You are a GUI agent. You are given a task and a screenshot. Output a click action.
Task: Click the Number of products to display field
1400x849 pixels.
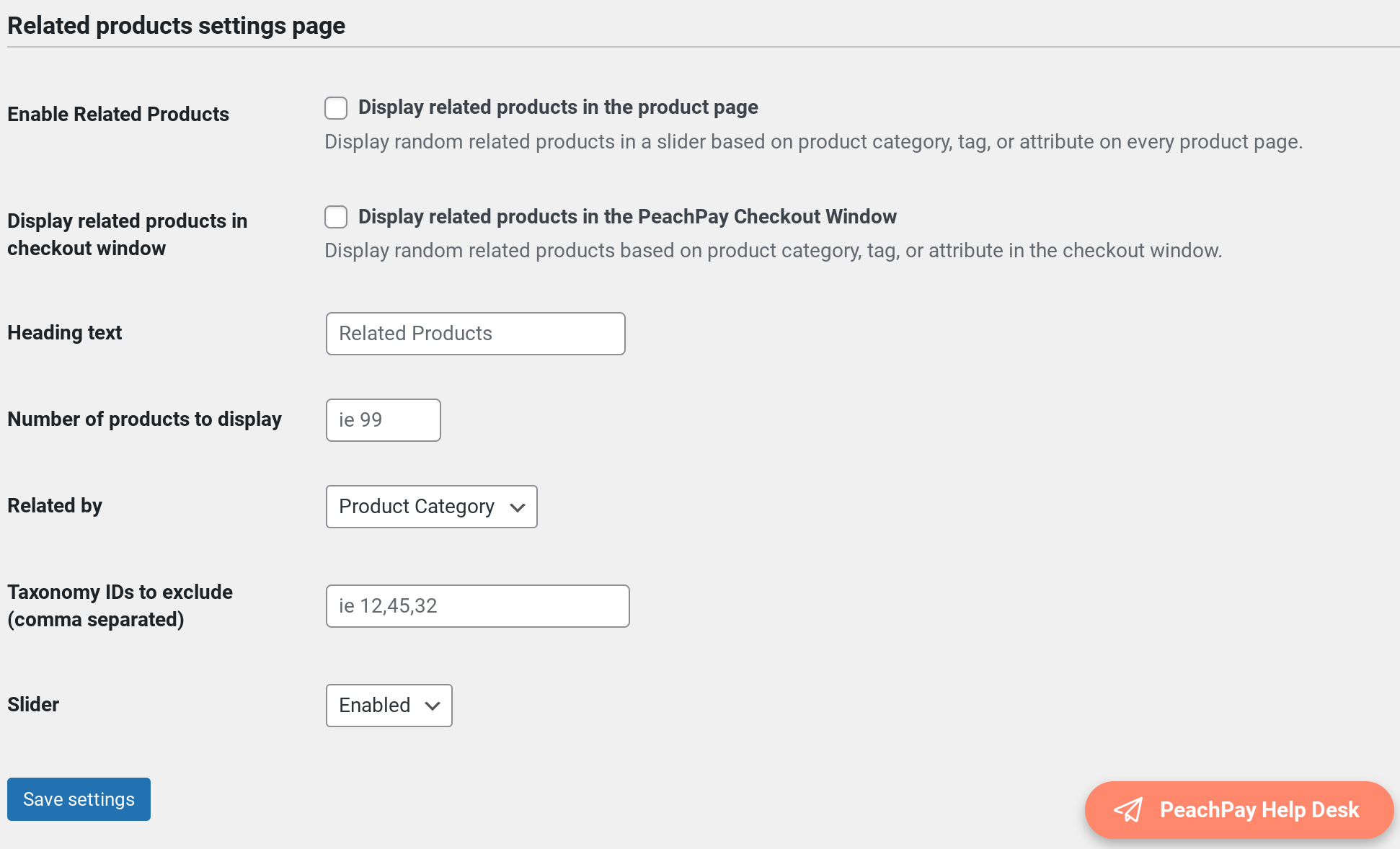pos(384,419)
